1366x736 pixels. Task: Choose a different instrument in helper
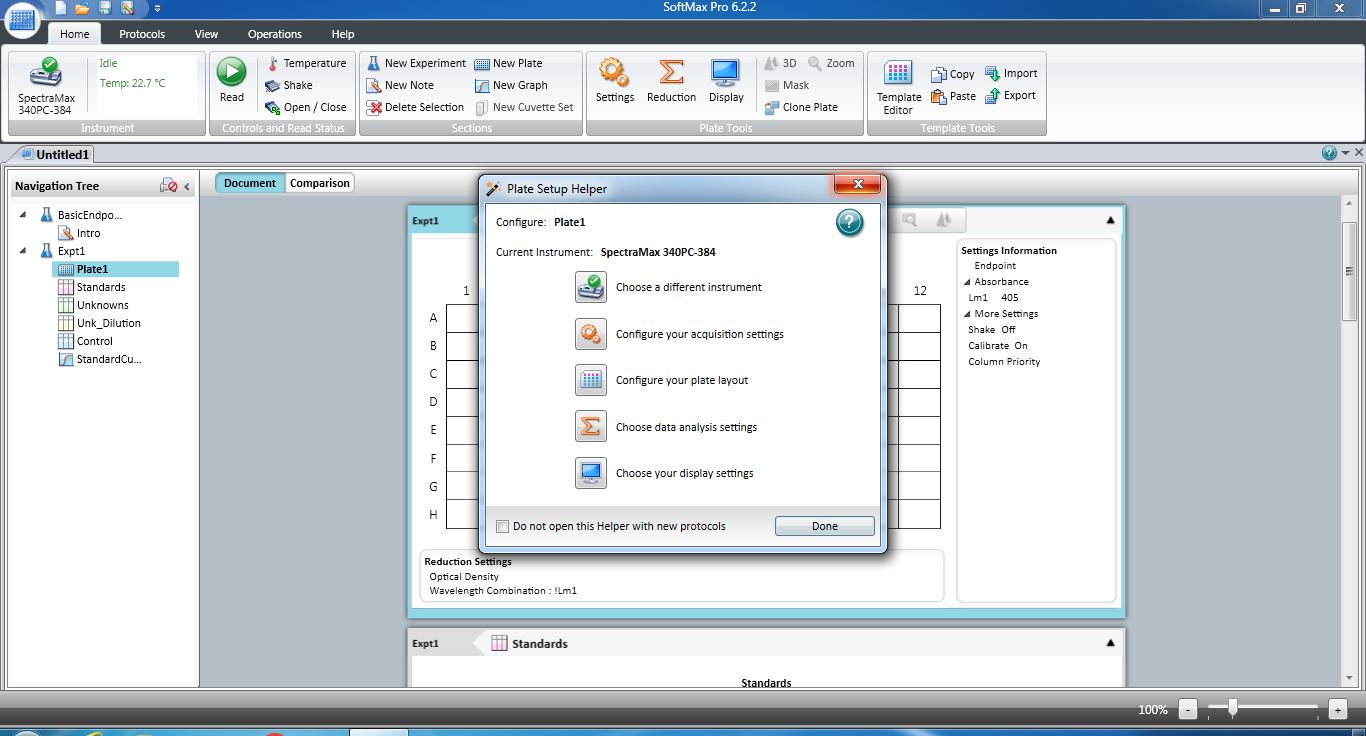(591, 288)
